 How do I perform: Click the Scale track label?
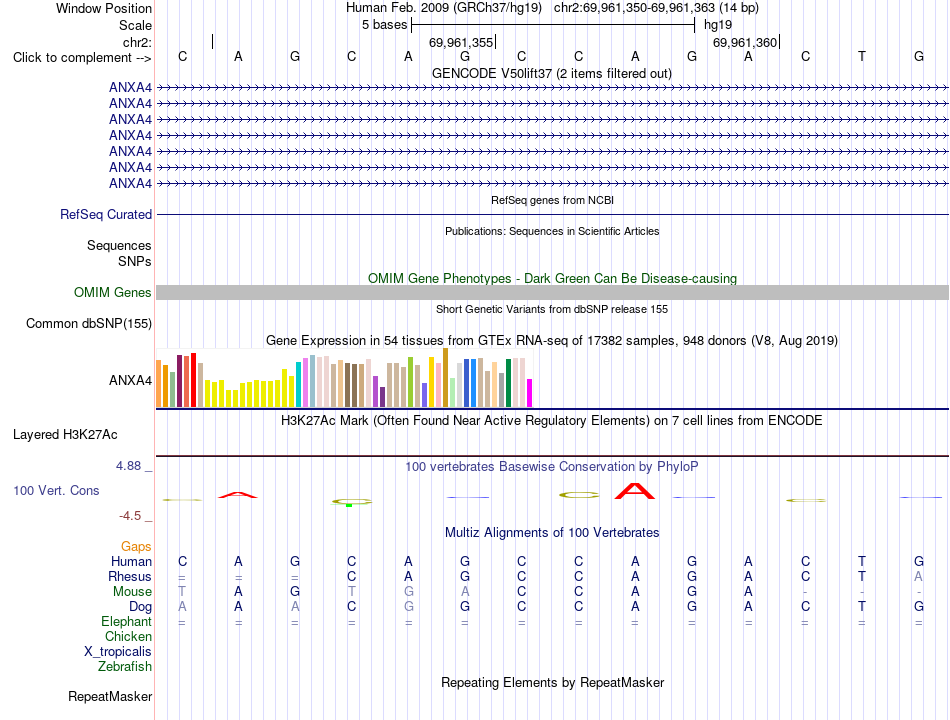tap(135, 25)
